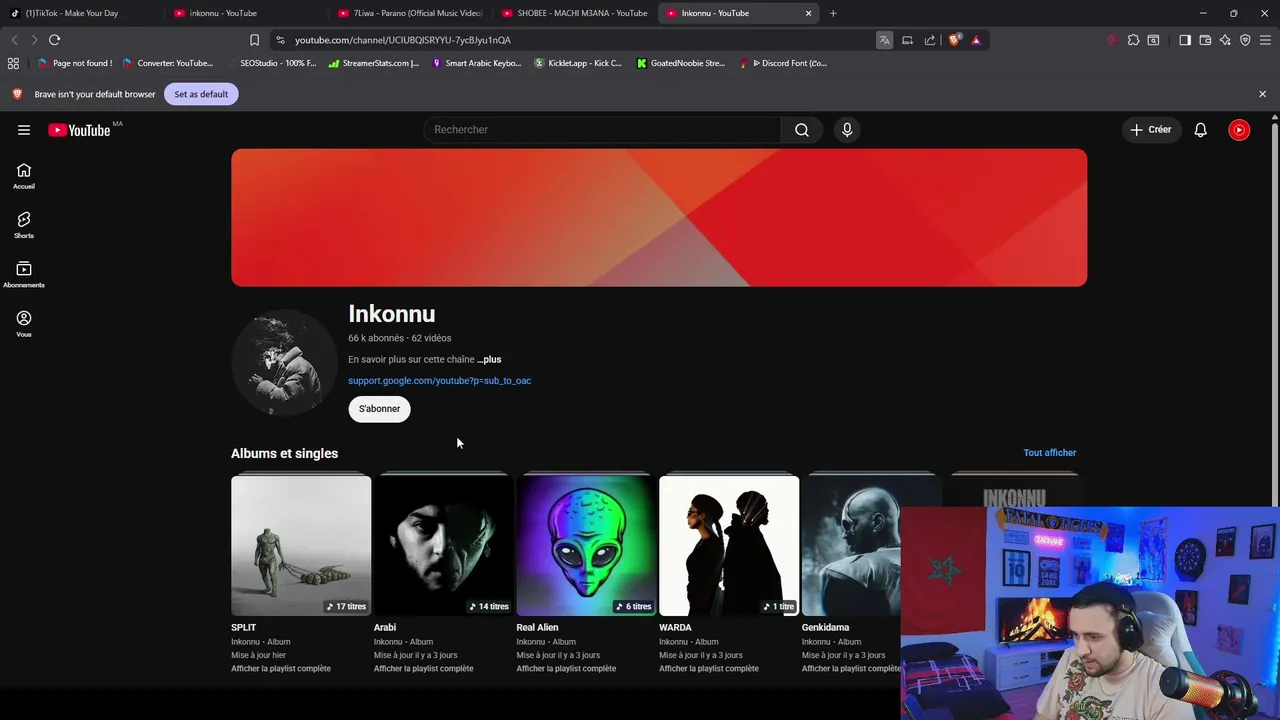This screenshot has height=720, width=1280.
Task: Open site settings icon in address bar
Action: [x=280, y=40]
